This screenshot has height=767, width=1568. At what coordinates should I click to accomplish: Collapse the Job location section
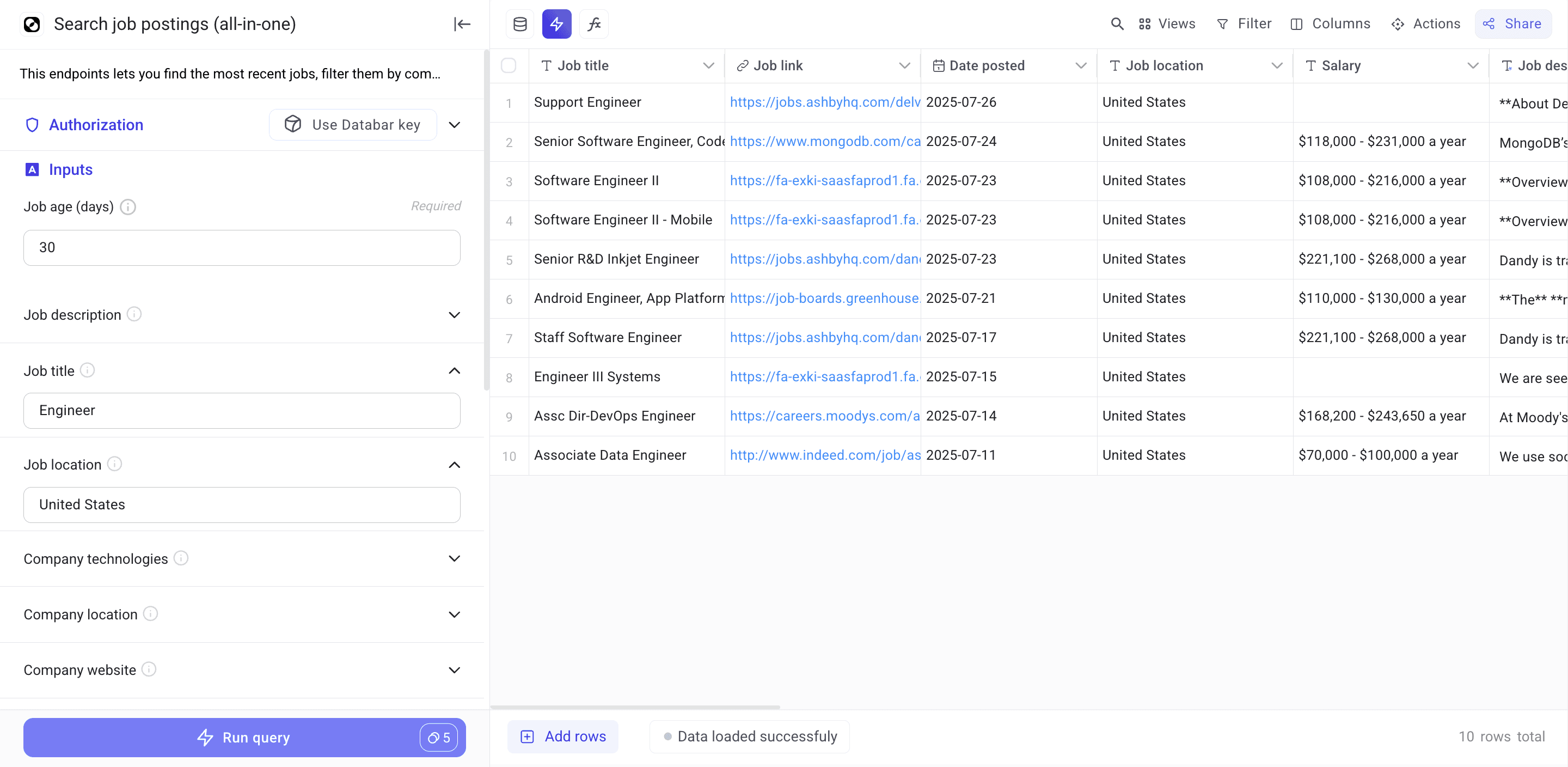454,465
